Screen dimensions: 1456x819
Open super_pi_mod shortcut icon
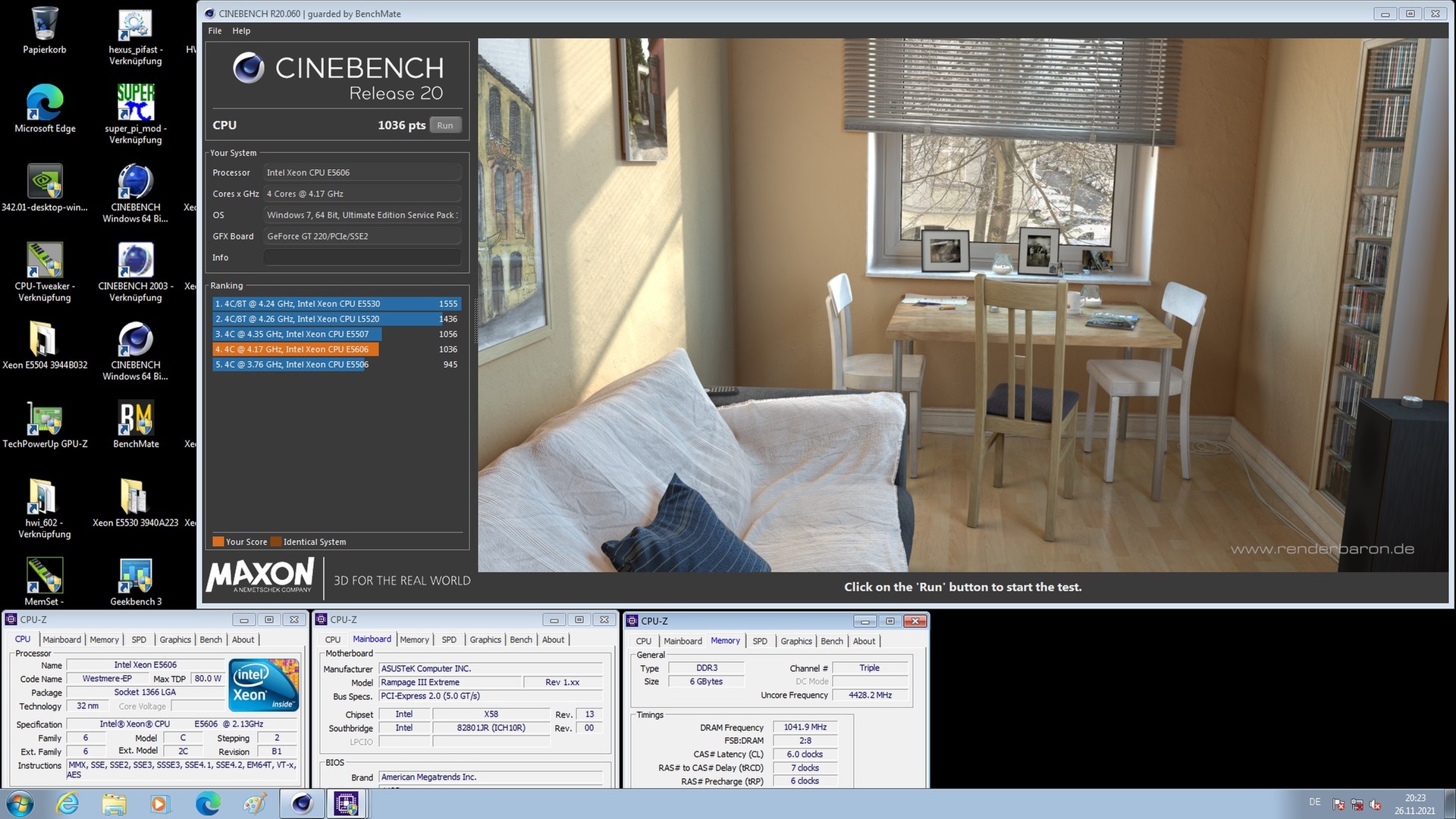pyautogui.click(x=136, y=114)
